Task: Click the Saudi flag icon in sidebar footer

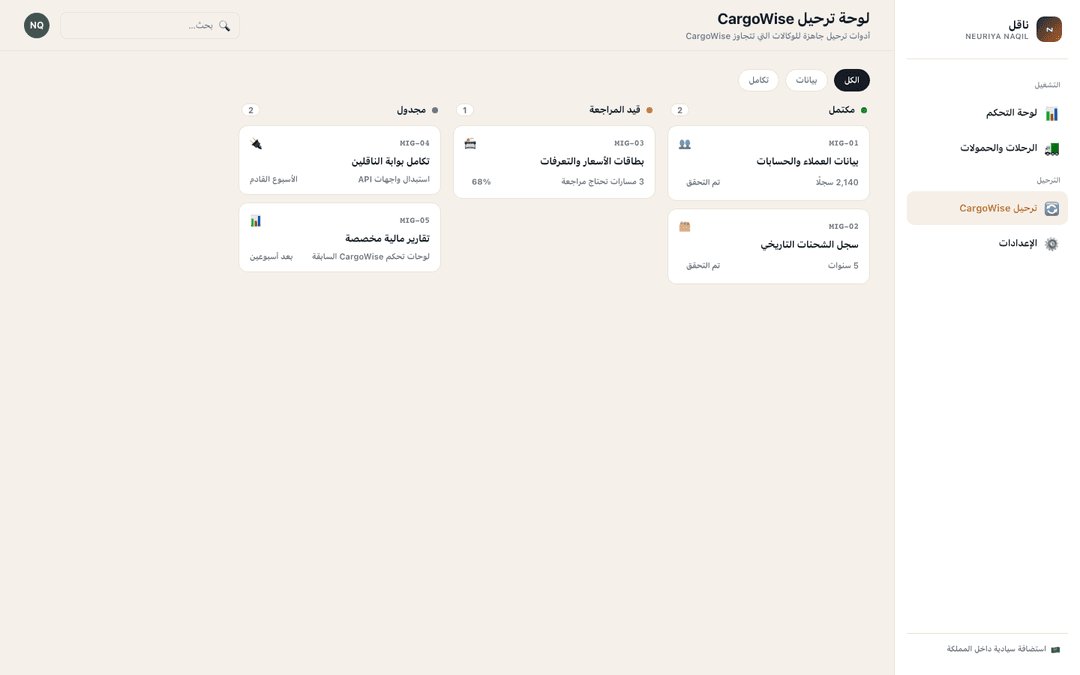Action: point(1055,650)
